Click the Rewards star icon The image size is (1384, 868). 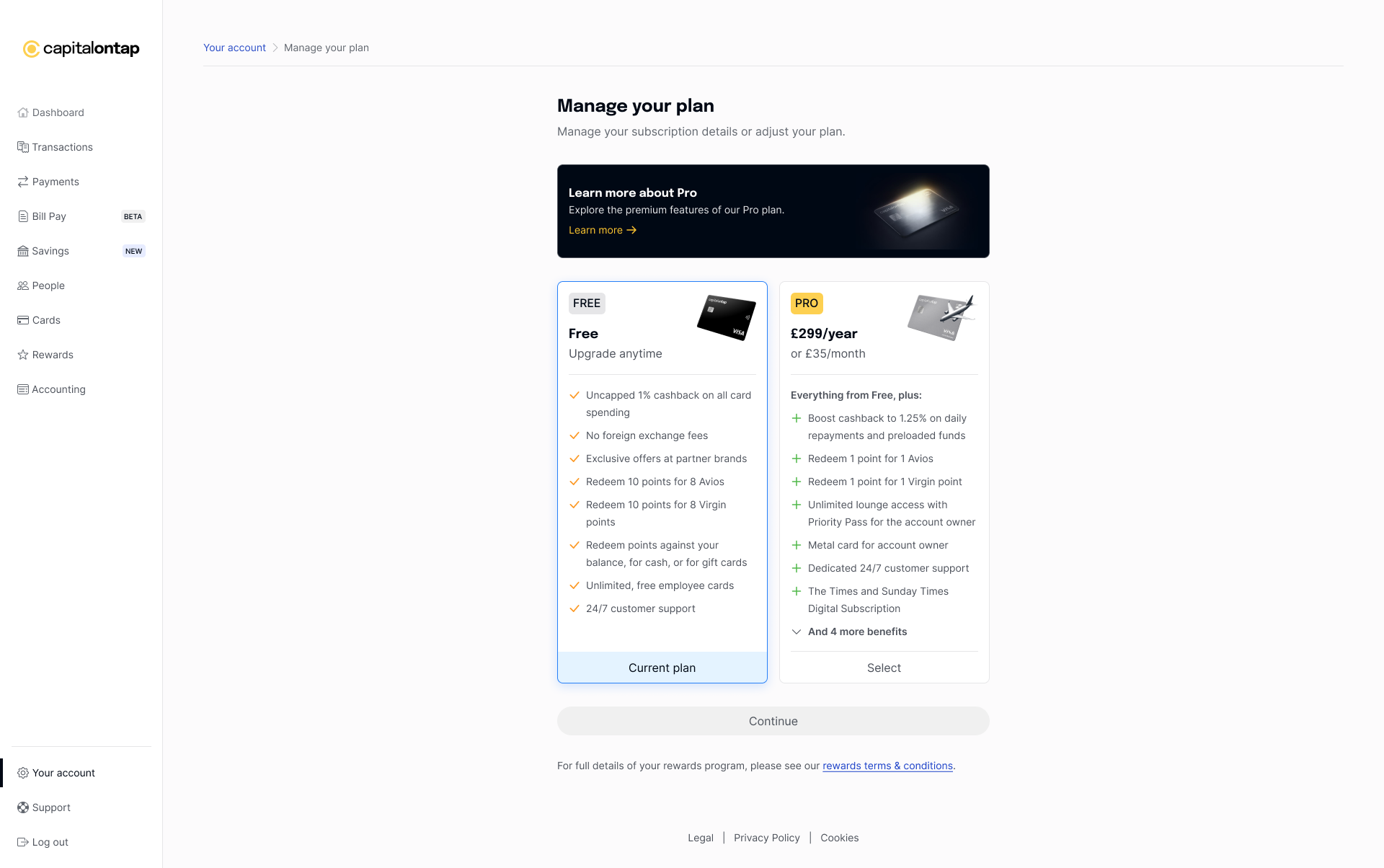(x=23, y=355)
